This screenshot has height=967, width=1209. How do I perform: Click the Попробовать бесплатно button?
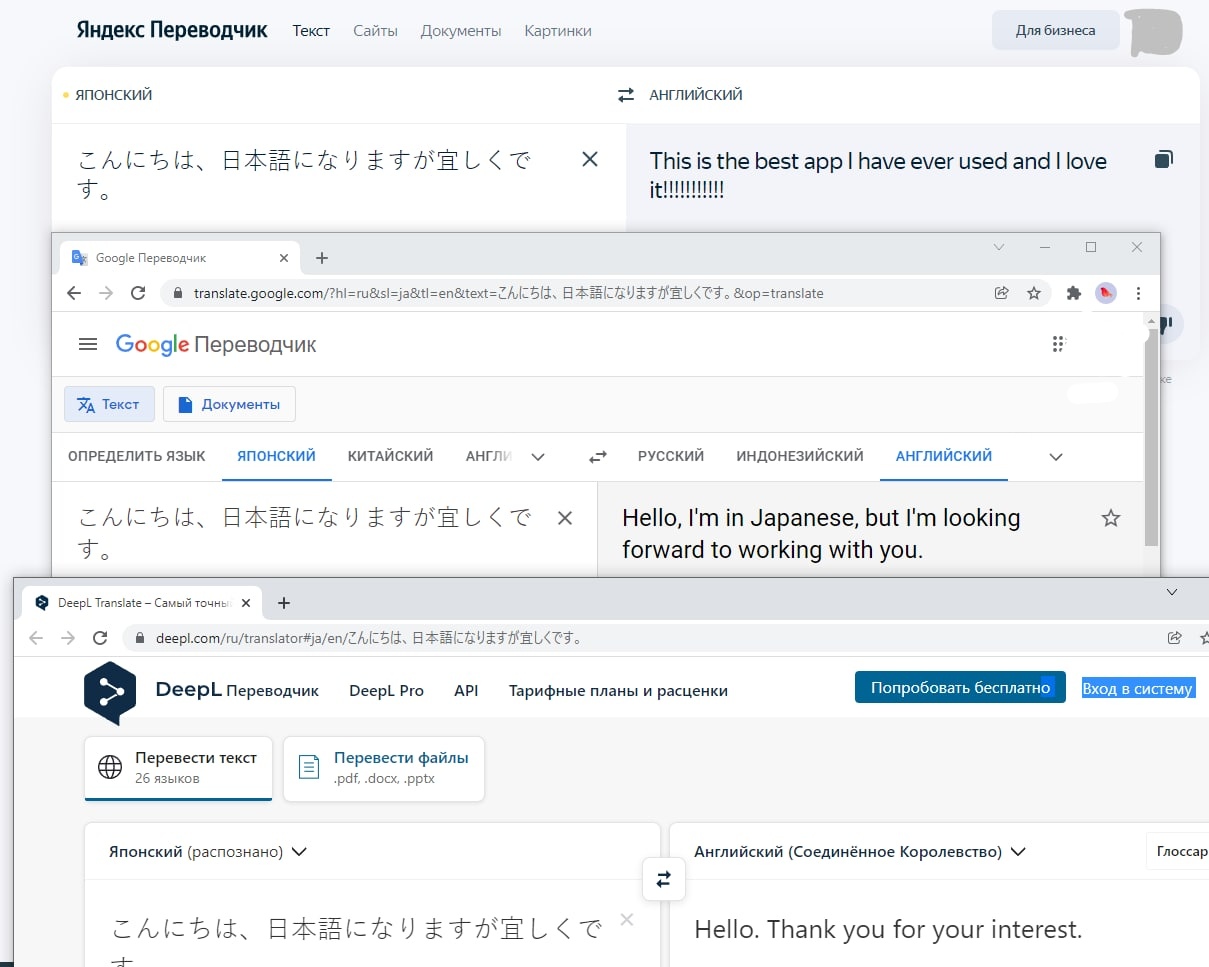pyautogui.click(x=960, y=688)
